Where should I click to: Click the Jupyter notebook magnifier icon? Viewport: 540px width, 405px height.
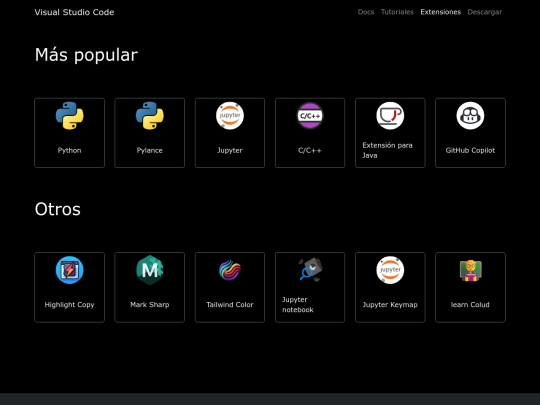[x=310, y=270]
